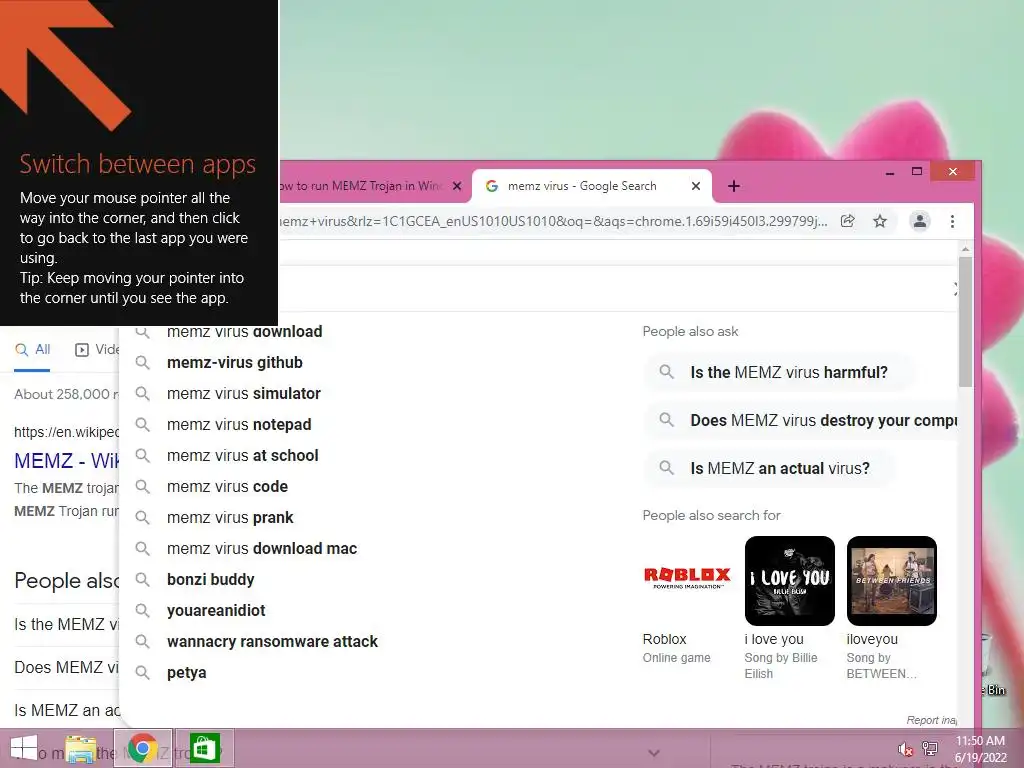
Task: Share this page using the address bar icon
Action: click(847, 221)
